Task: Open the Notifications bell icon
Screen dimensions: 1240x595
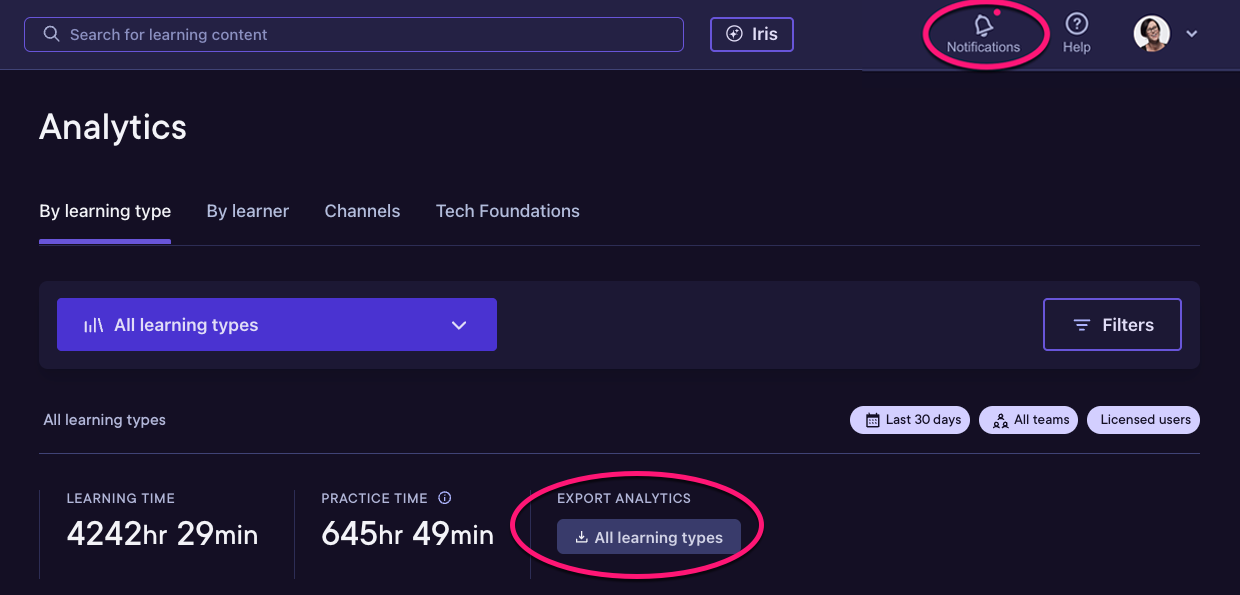Action: coord(983,25)
